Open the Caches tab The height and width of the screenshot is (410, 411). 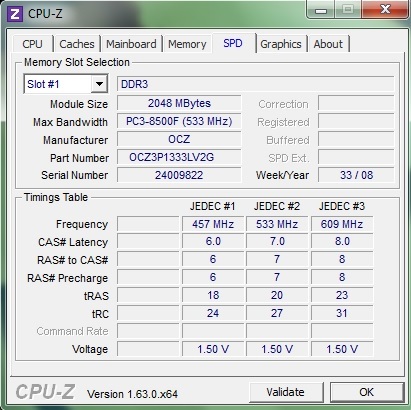[x=77, y=44]
